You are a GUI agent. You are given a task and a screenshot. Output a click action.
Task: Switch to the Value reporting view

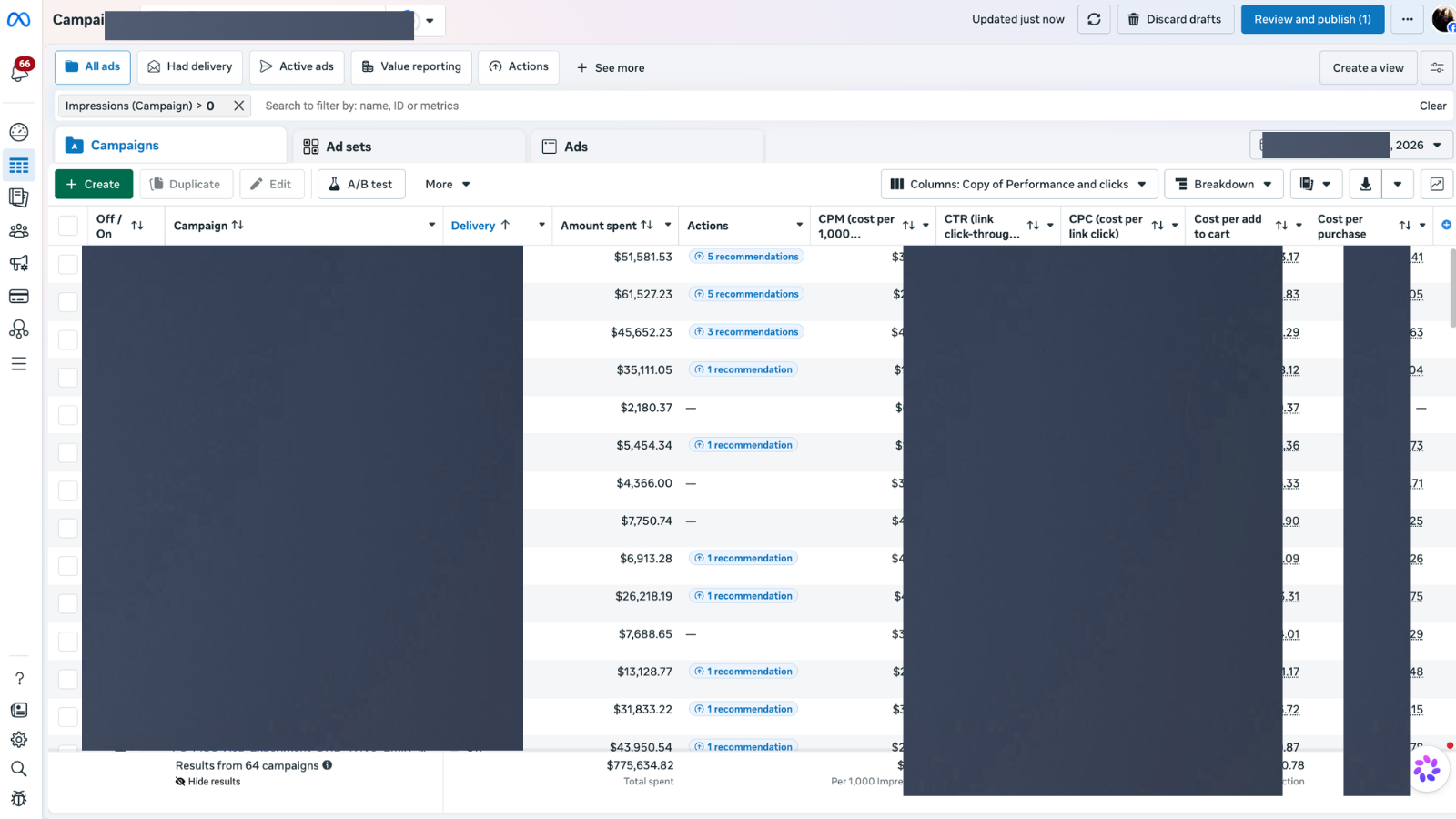click(x=411, y=66)
